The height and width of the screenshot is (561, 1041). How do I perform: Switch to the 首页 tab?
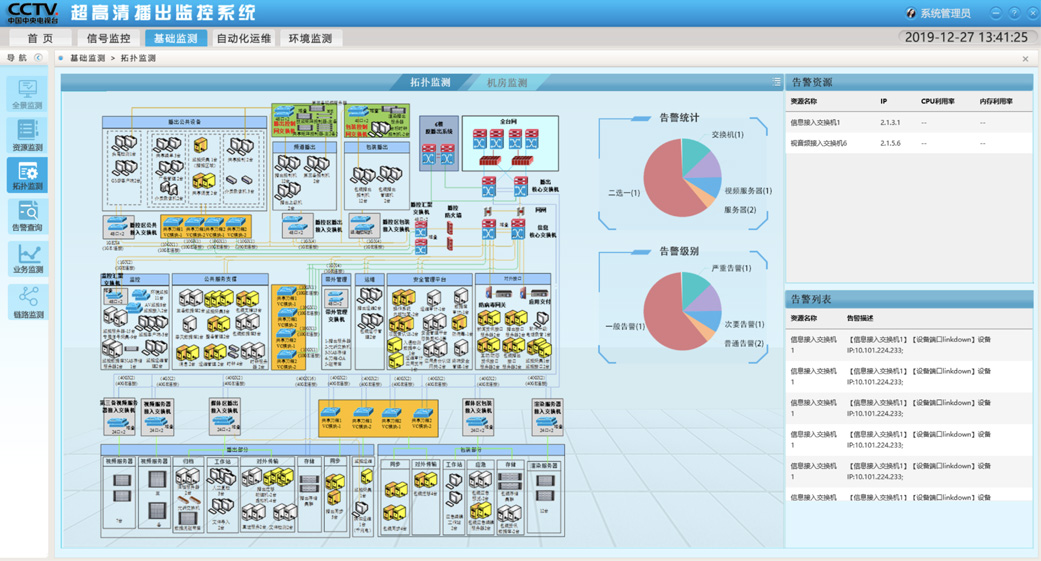click(x=41, y=38)
